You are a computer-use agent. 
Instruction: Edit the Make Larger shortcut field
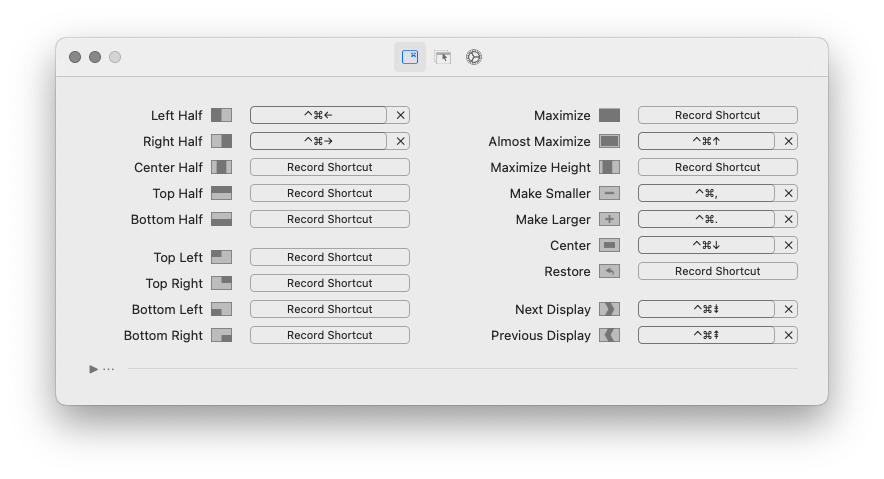[706, 219]
